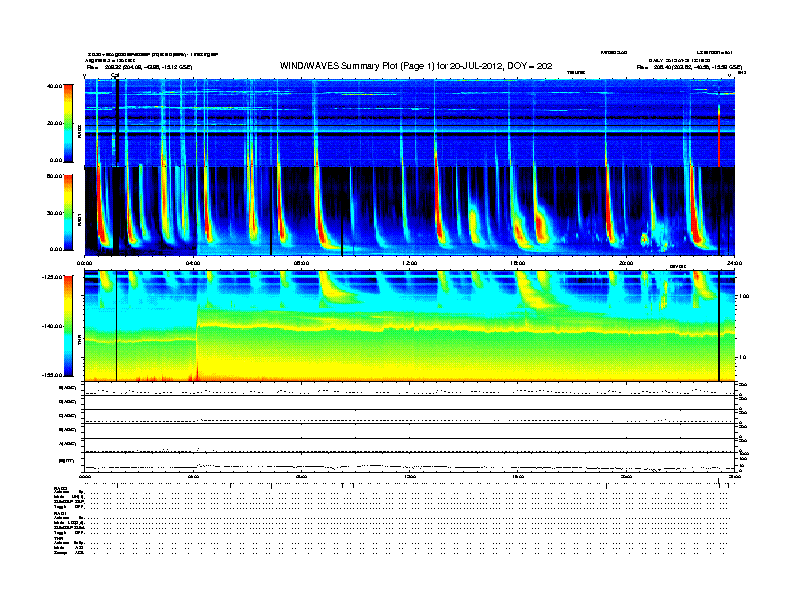The image size is (792, 612).
Task: Click the 16:00 time label under RAD1 spectrogram
Action: [518, 263]
